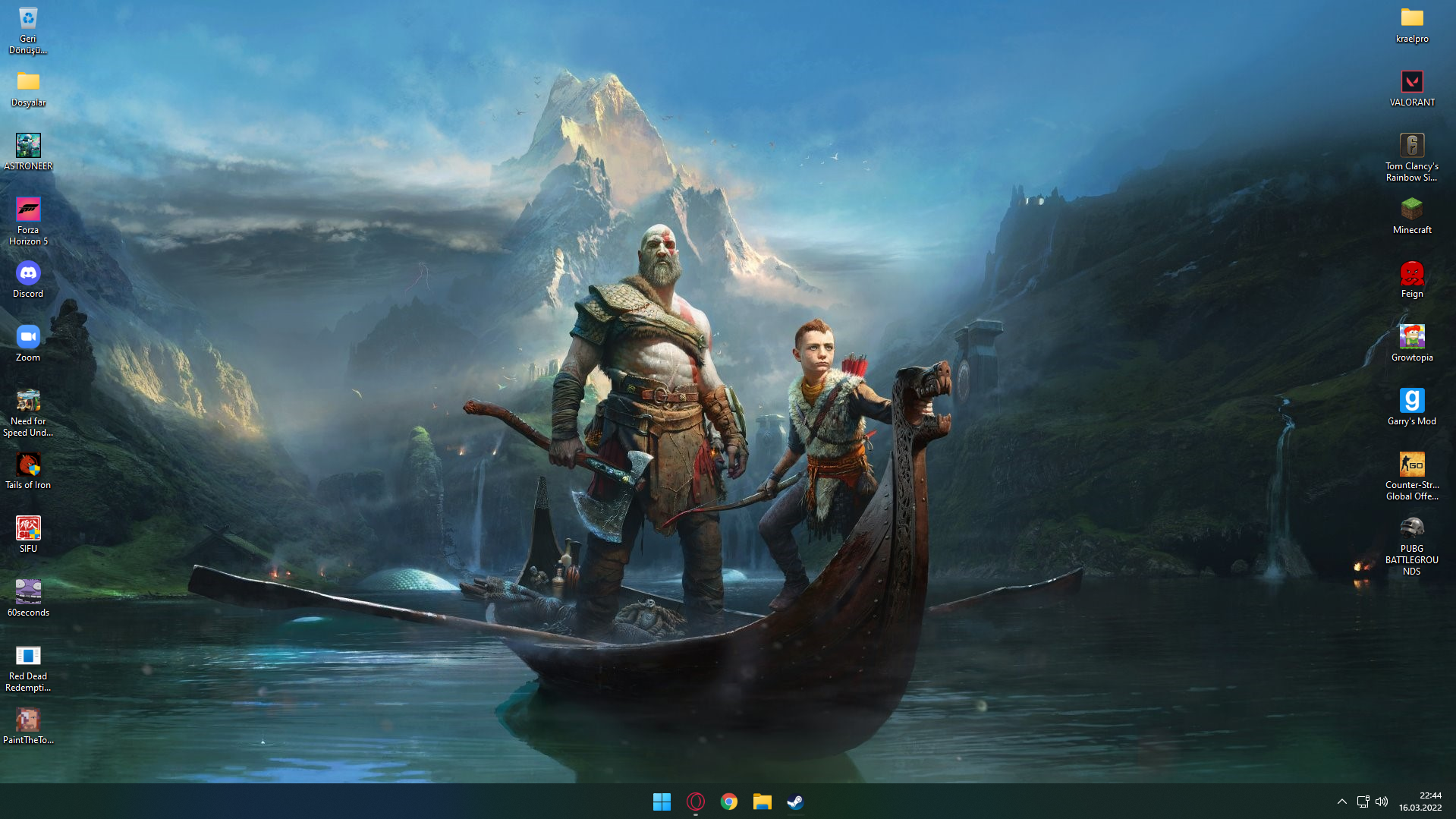This screenshot has height=819, width=1456.
Task: Open Google Chrome from taskbar
Action: click(x=729, y=802)
